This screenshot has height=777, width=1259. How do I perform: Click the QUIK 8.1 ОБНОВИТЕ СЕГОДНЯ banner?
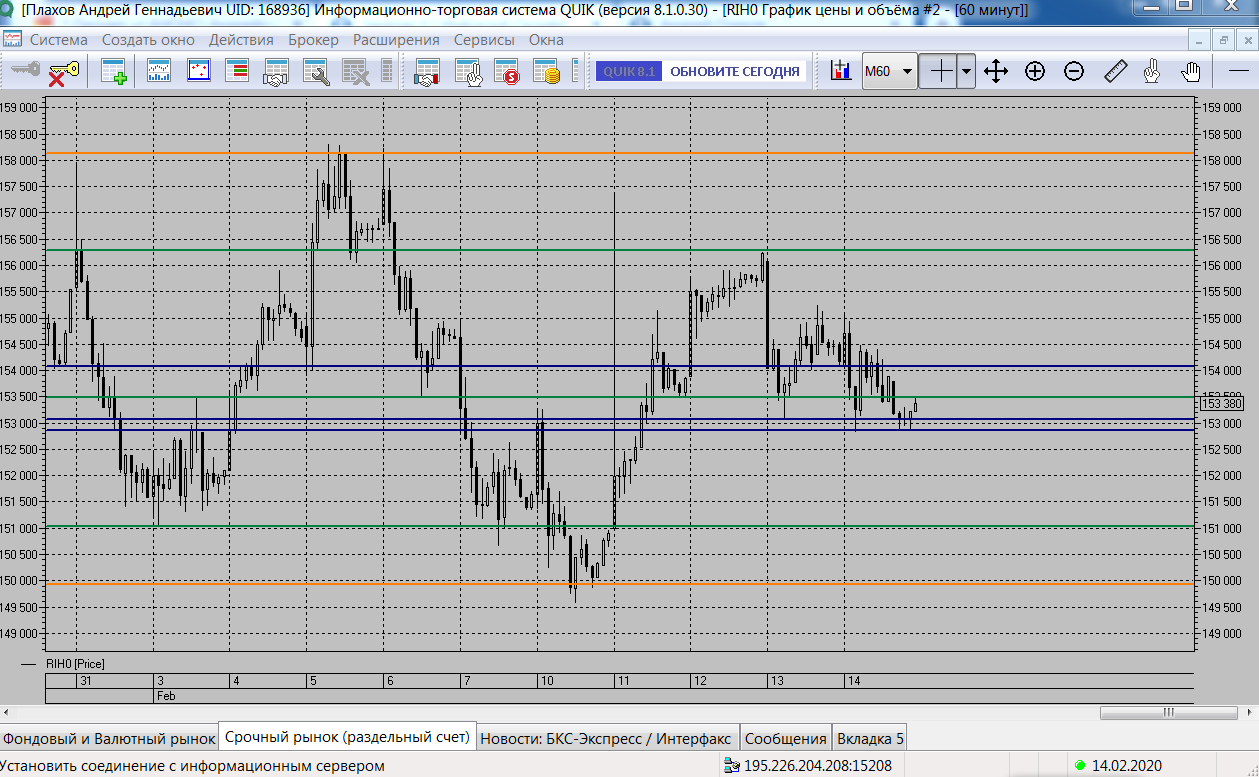point(700,72)
